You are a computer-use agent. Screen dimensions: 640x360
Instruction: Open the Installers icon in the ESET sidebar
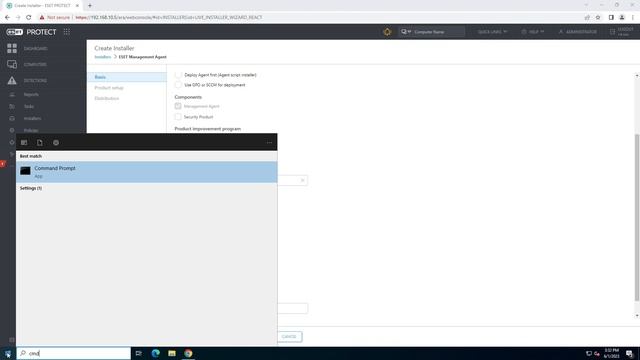click(12, 118)
